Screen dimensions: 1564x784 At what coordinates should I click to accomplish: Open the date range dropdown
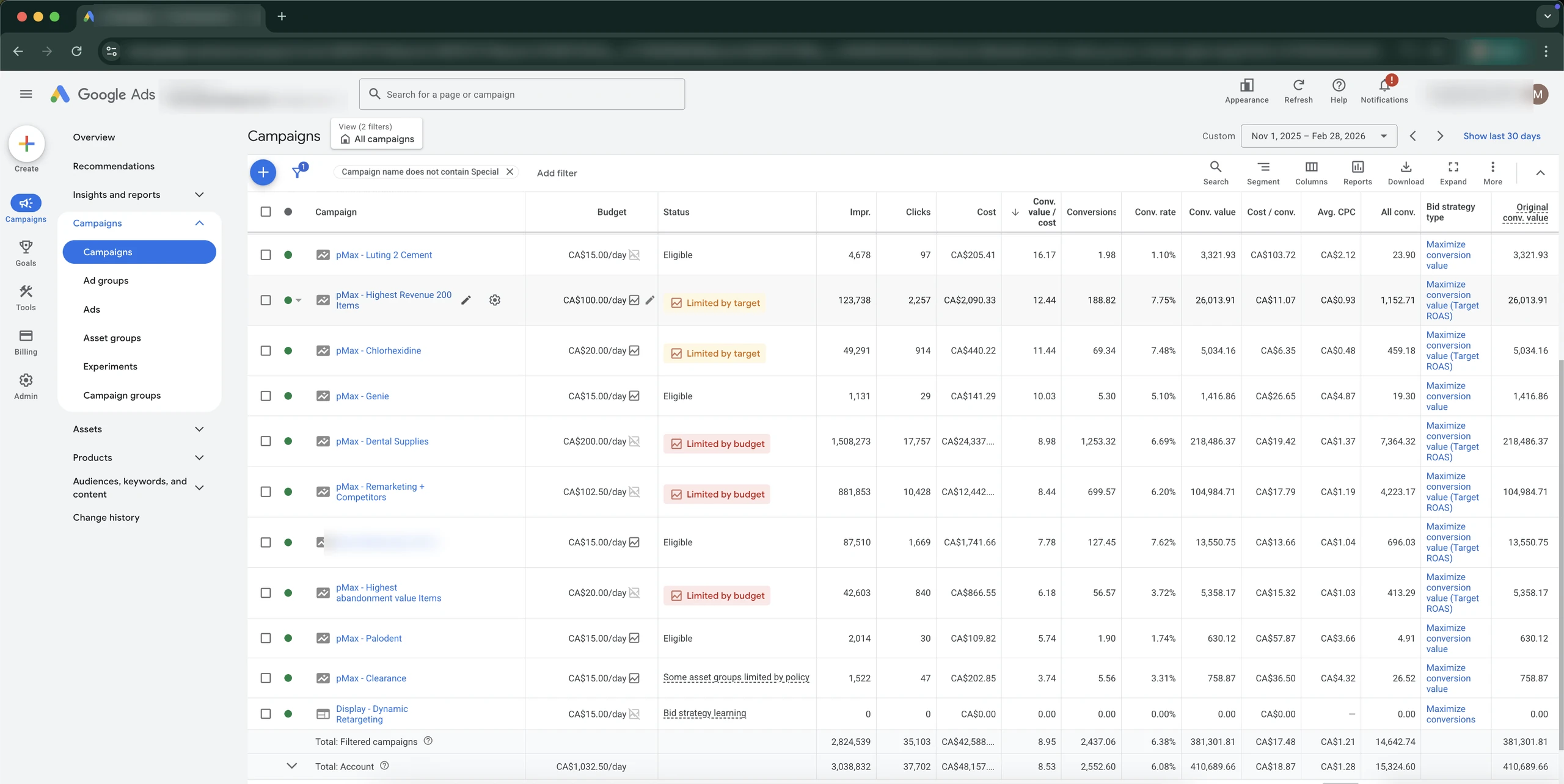(x=1318, y=136)
